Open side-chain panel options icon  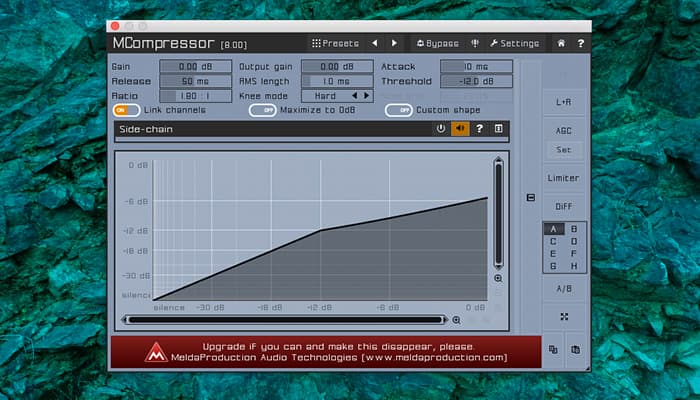(499, 129)
